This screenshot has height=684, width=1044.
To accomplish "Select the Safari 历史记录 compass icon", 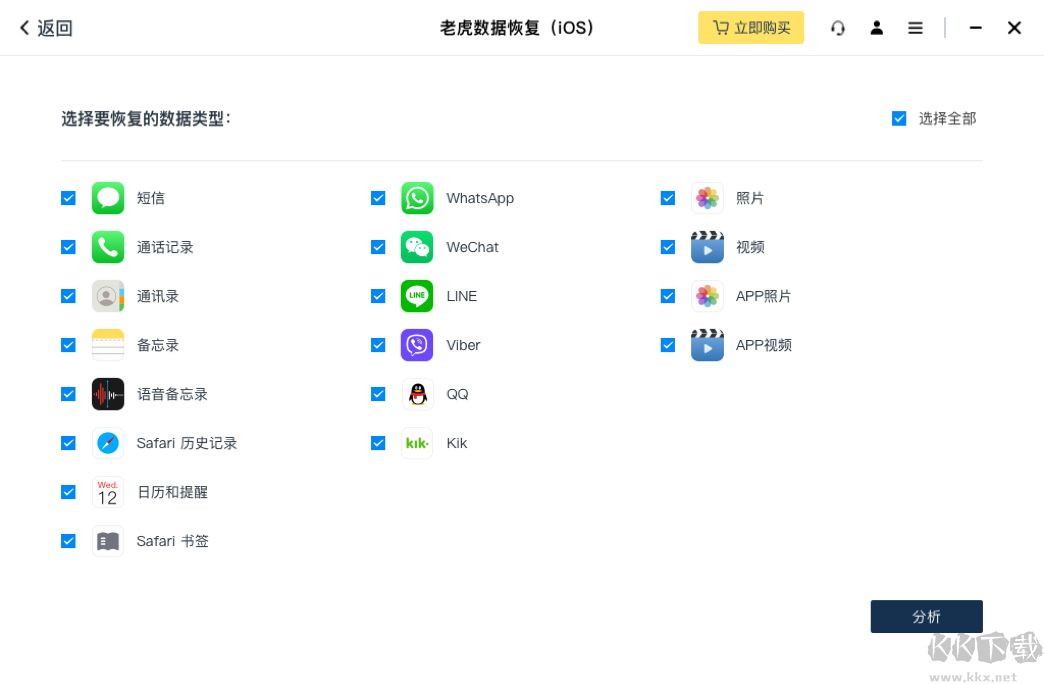I will click(108, 443).
